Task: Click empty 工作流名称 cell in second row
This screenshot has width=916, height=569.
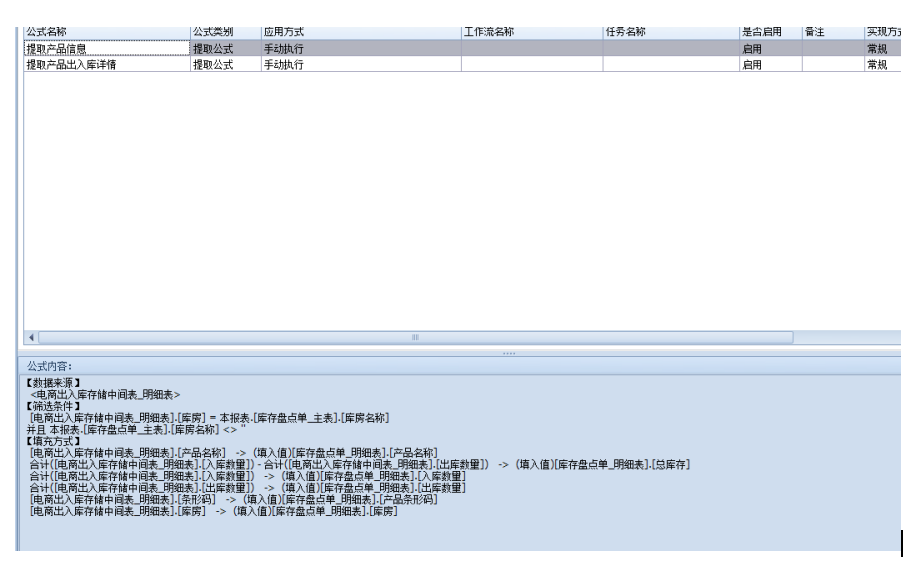Action: [x=530, y=64]
